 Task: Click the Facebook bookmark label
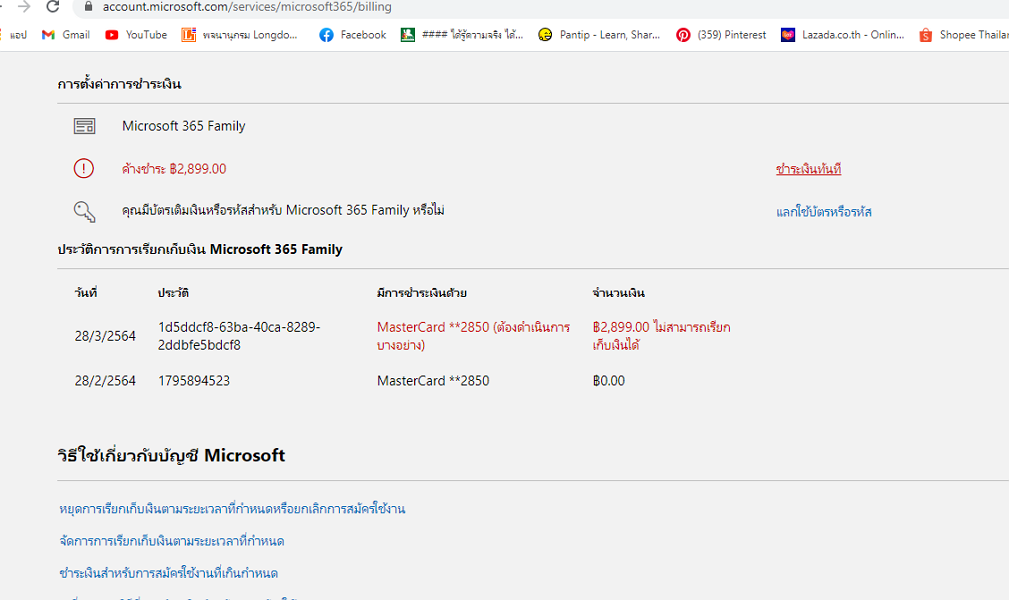tap(363, 35)
